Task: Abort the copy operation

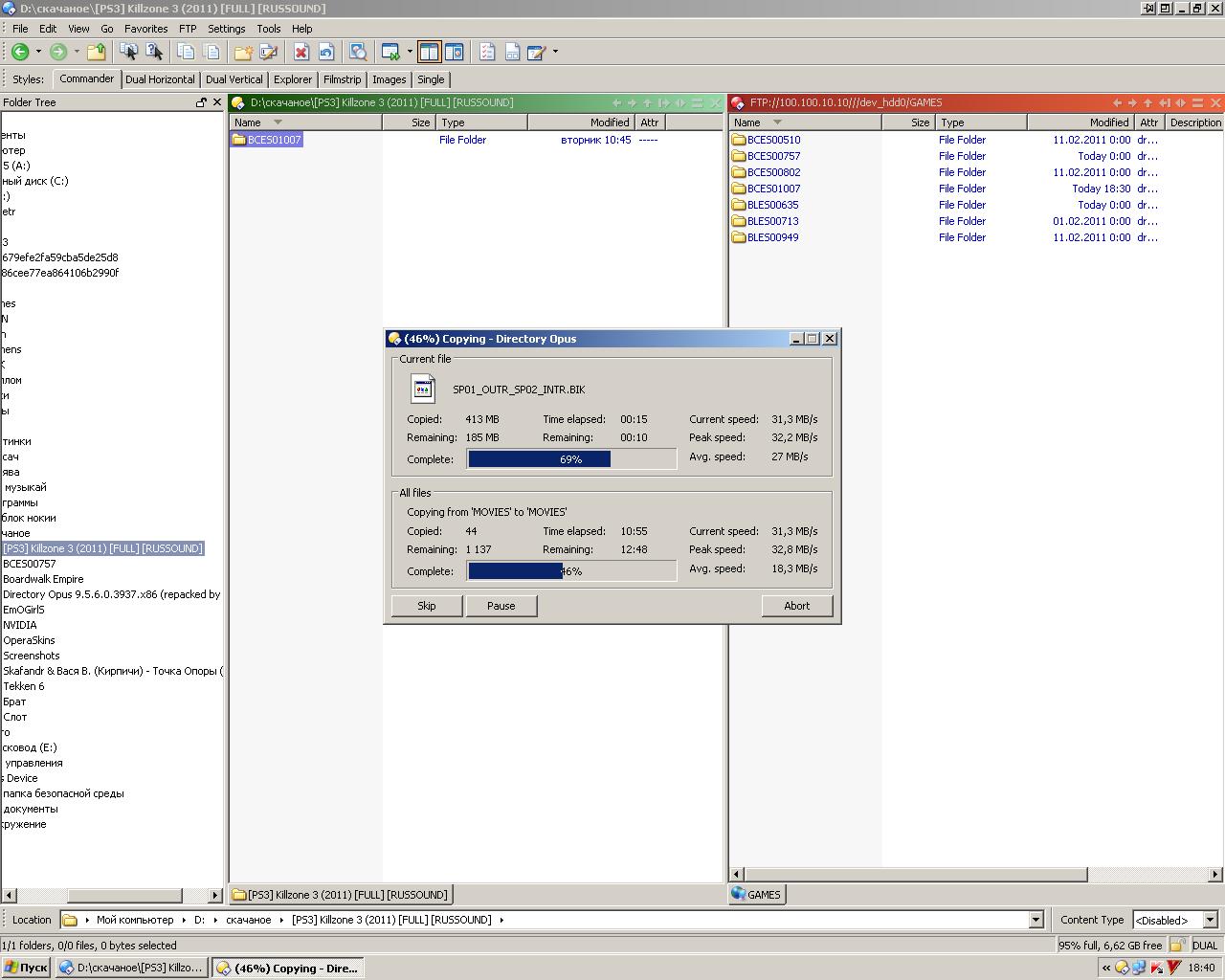Action: click(796, 606)
